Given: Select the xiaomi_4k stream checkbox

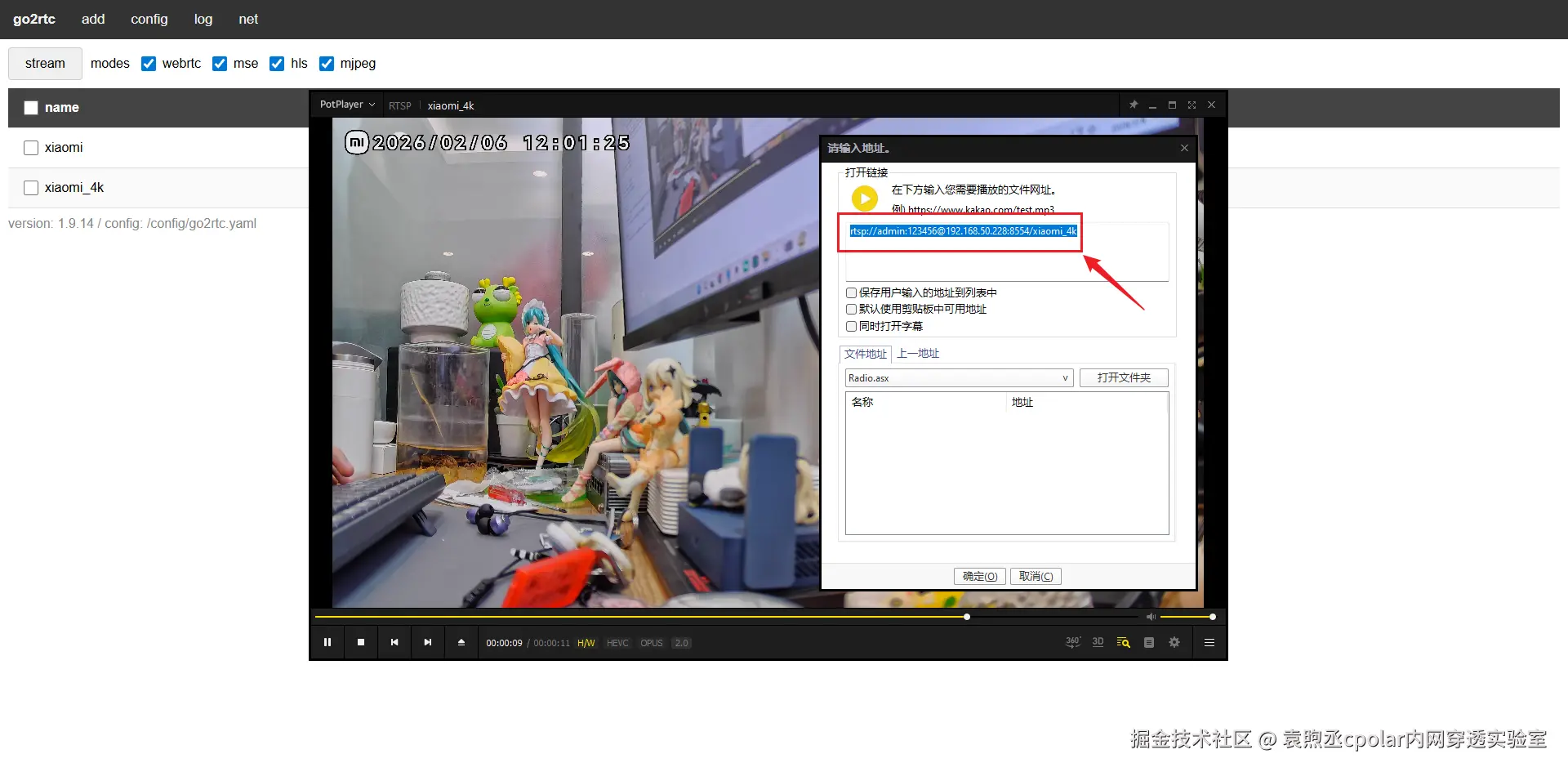Looking at the screenshot, I should [x=31, y=188].
